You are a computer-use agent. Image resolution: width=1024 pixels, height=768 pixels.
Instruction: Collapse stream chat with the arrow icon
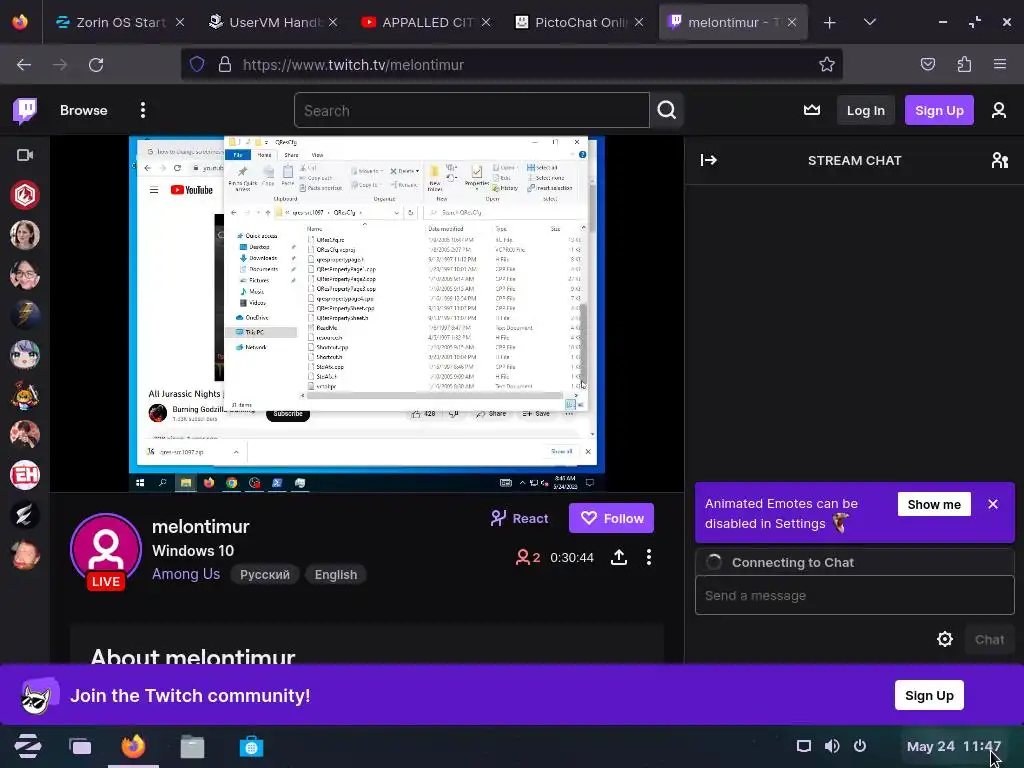click(709, 161)
